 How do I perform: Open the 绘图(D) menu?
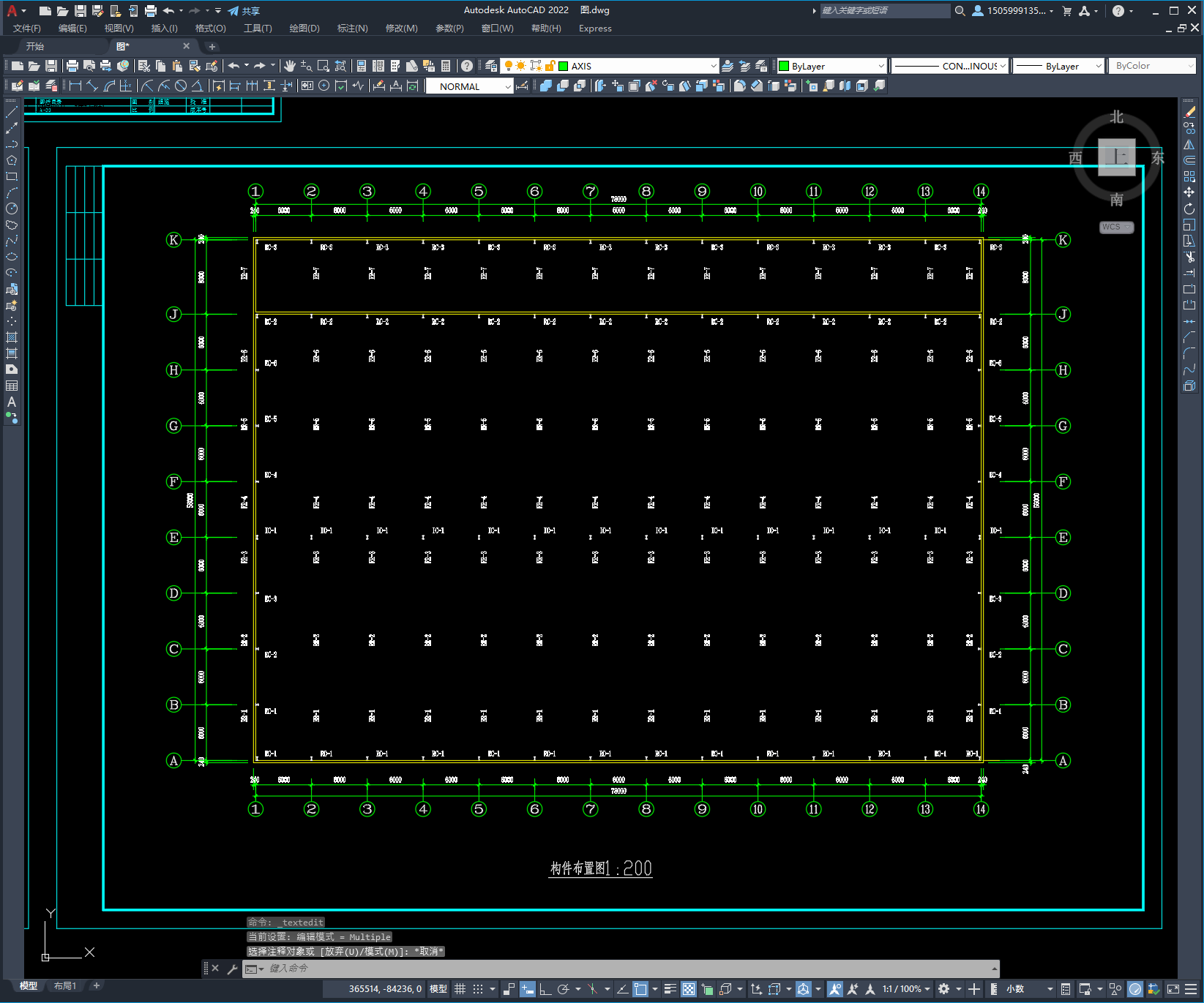[304, 29]
